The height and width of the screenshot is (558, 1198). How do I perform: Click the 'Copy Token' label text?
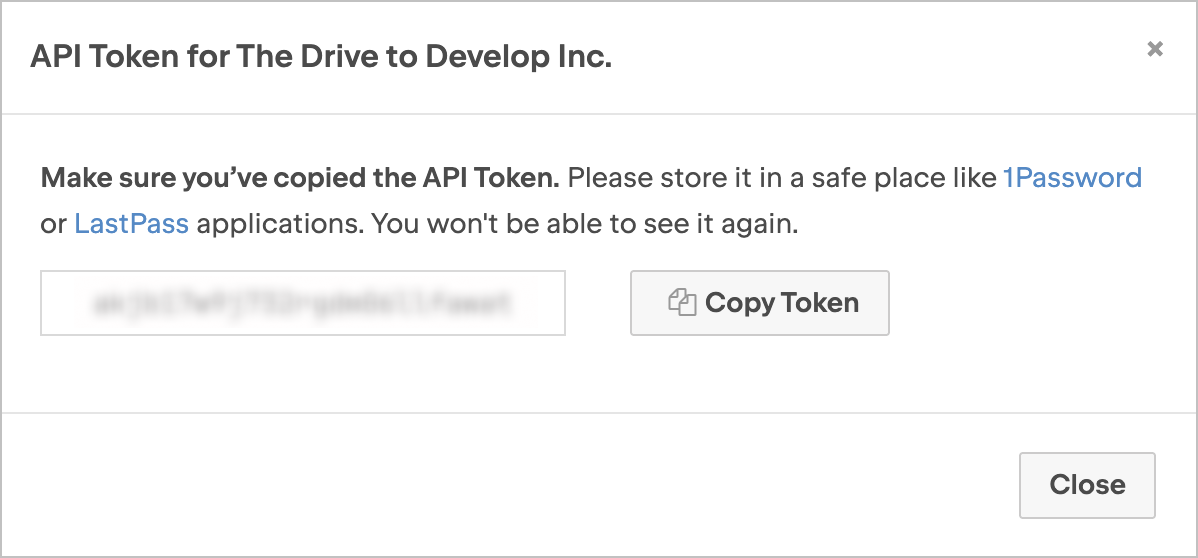pyautogui.click(x=781, y=303)
